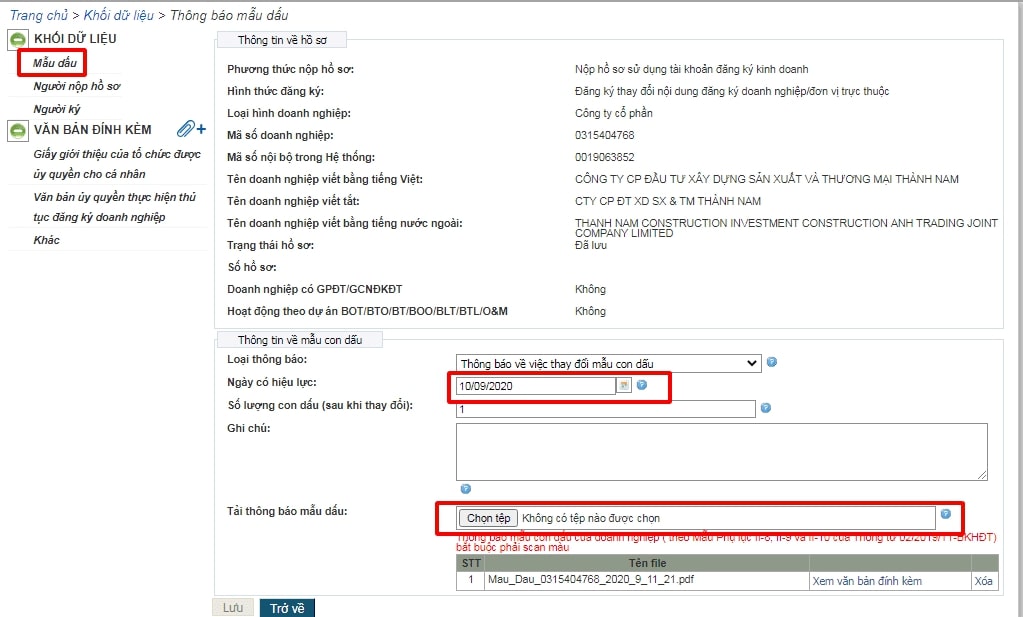Image resolution: width=1023 pixels, height=617 pixels.
Task: Select the Thông tin về hồ sơ tab
Action: pyautogui.click(x=283, y=40)
